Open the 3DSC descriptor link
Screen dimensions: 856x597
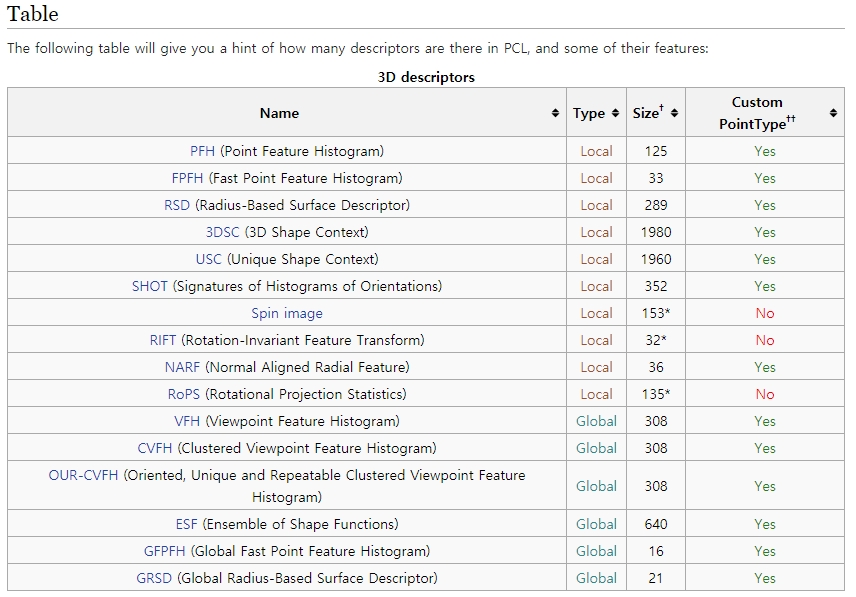[222, 233]
